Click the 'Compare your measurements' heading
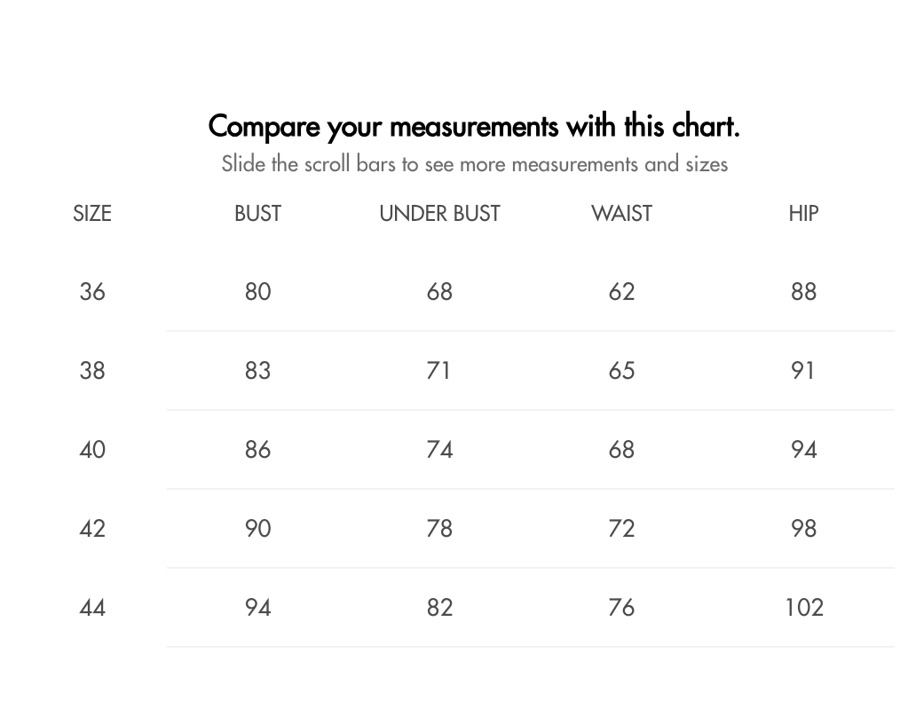The width and height of the screenshot is (900, 724). (x=474, y=127)
